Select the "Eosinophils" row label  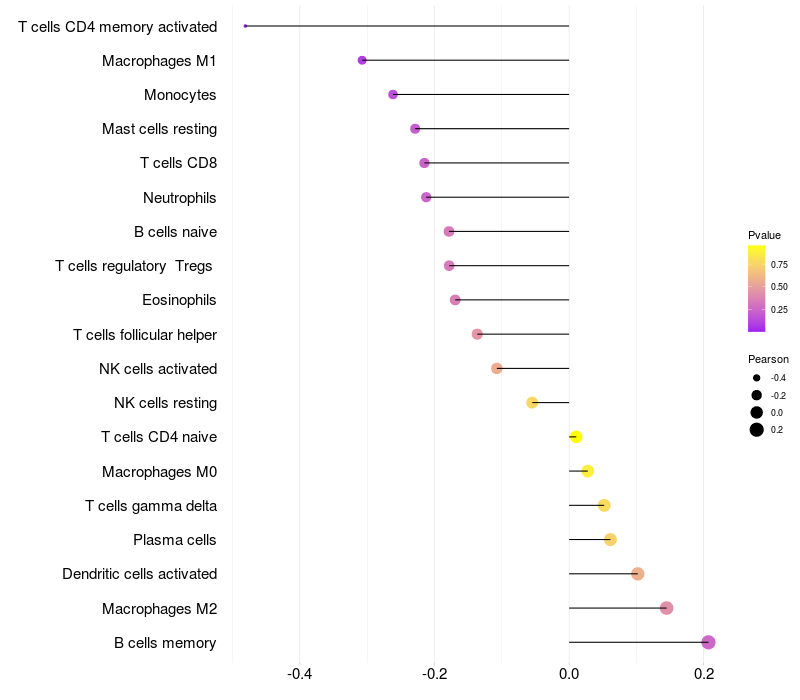coord(180,300)
